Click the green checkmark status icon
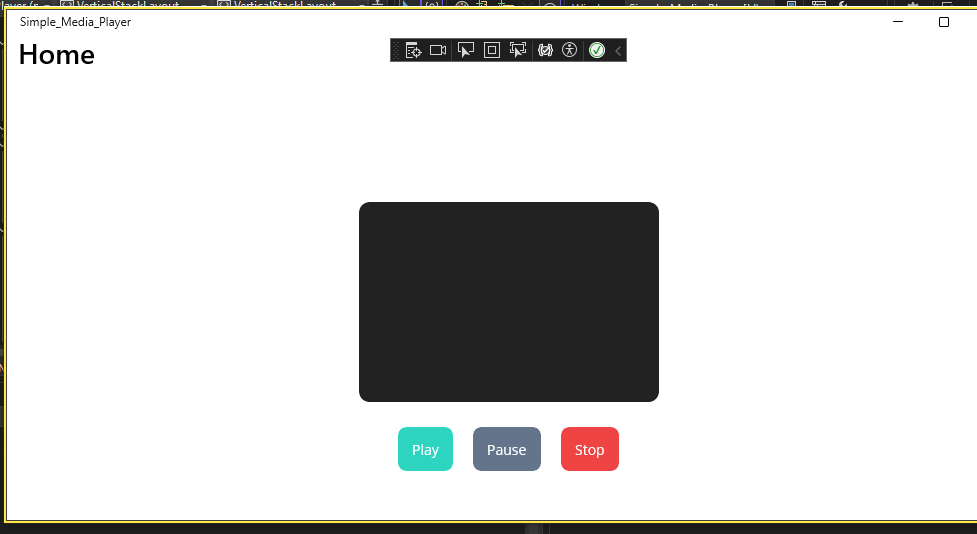The width and height of the screenshot is (977, 534). pos(597,50)
